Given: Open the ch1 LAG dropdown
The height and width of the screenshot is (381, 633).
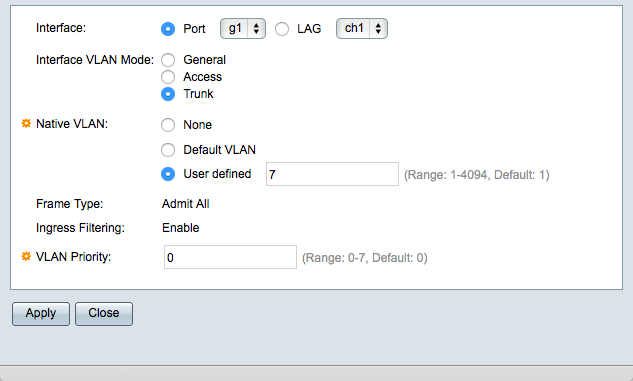Looking at the screenshot, I should 362,29.
